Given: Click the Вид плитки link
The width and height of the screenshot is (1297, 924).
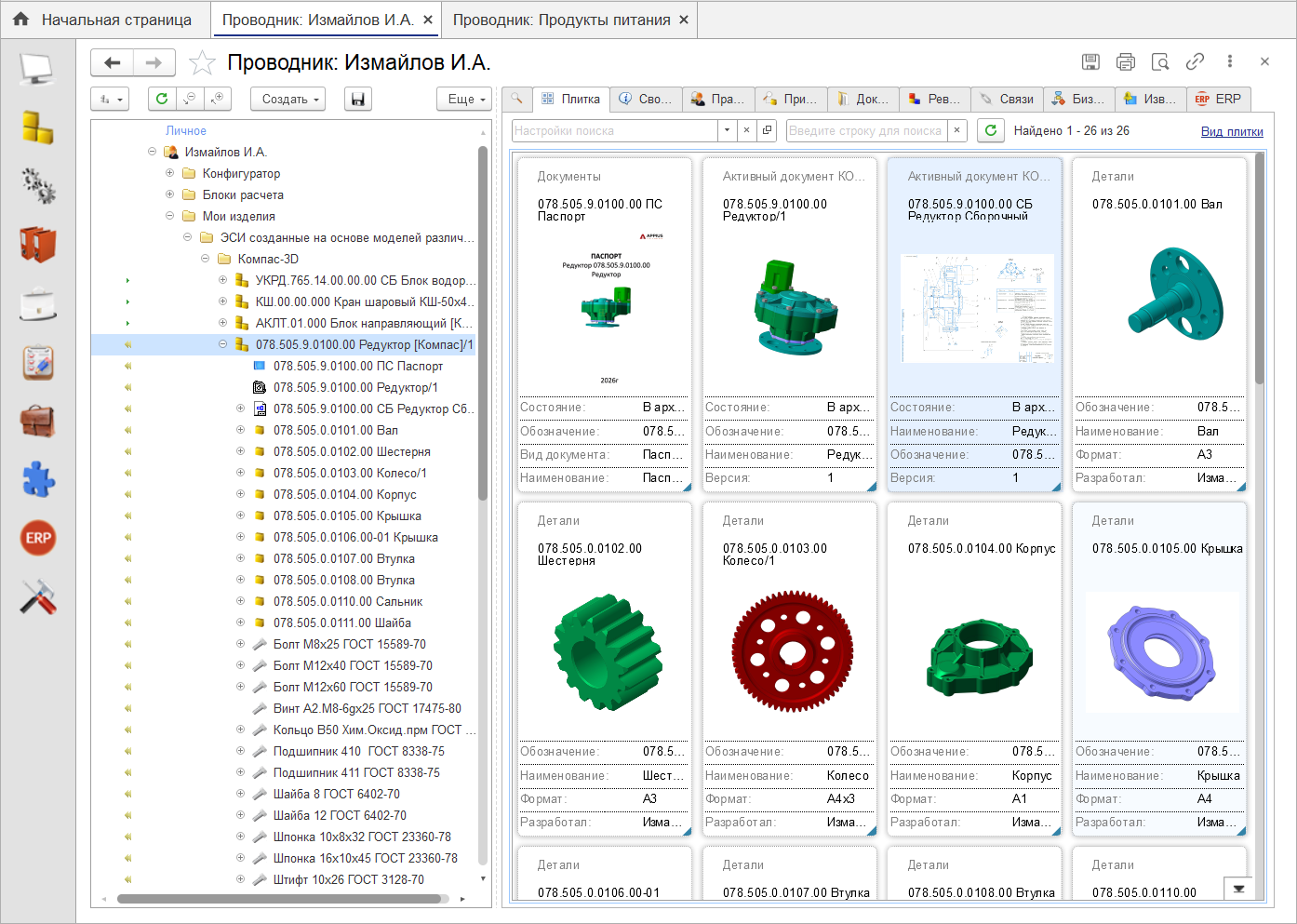Looking at the screenshot, I should coord(1232,131).
